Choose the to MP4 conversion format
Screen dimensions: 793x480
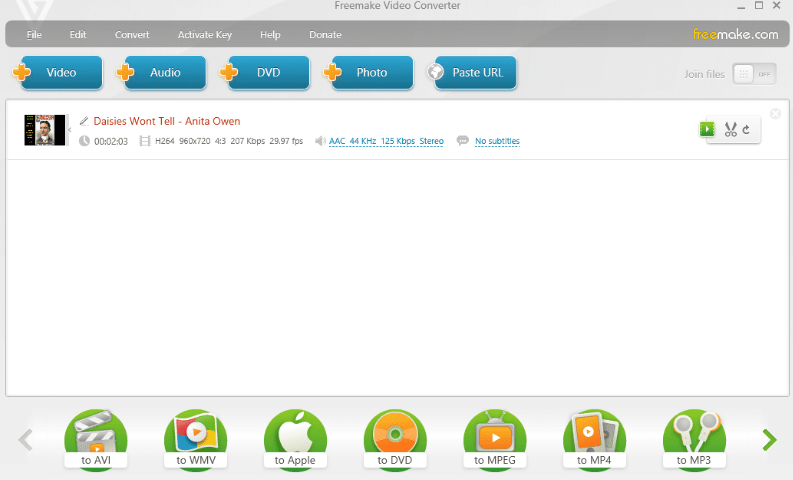click(594, 441)
